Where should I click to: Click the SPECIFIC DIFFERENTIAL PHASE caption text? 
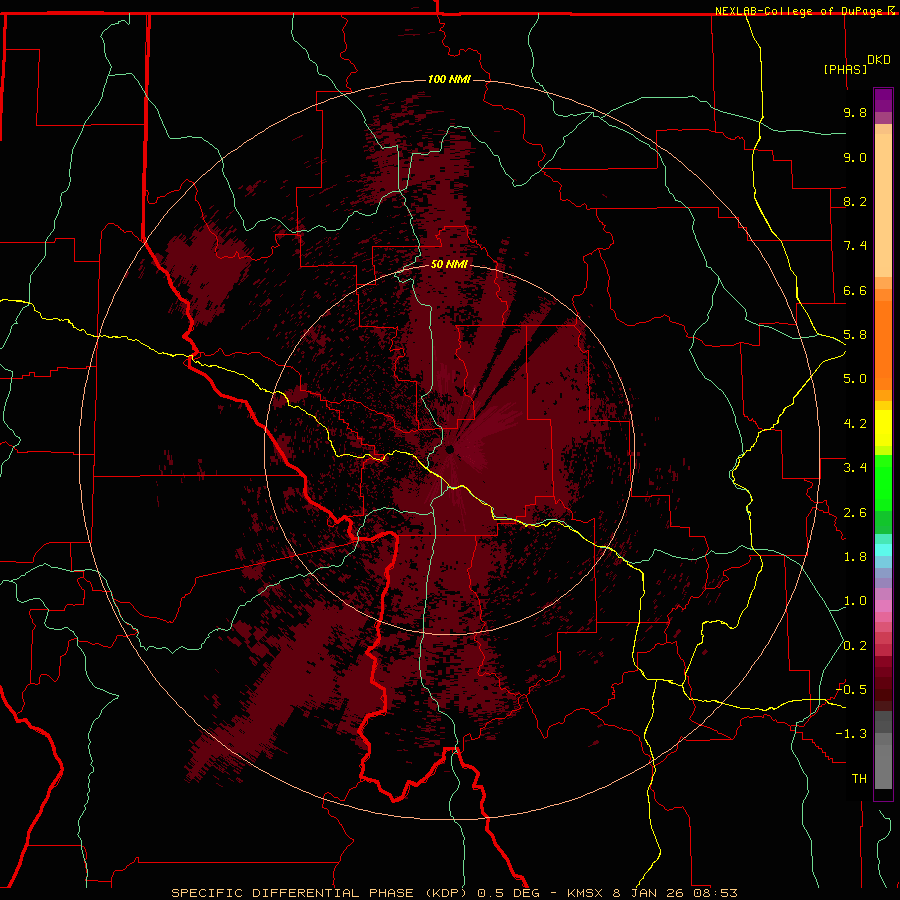tap(292, 893)
